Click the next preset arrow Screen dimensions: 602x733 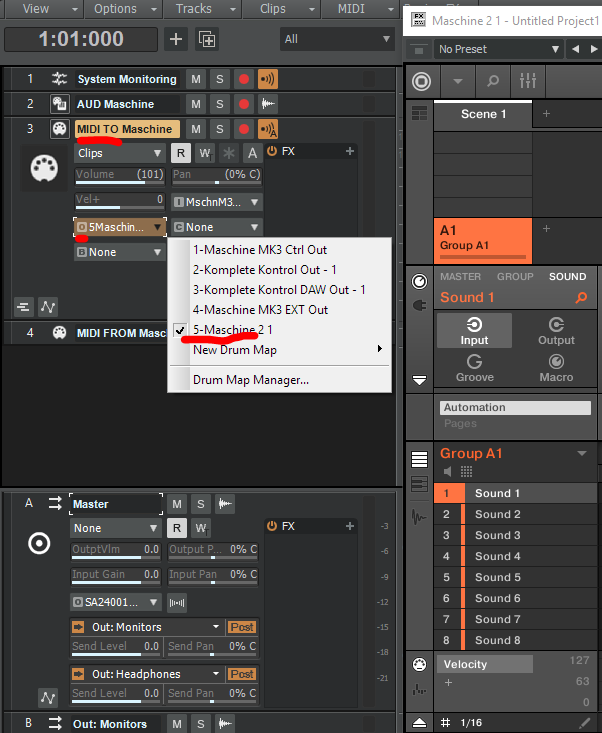tap(594, 49)
